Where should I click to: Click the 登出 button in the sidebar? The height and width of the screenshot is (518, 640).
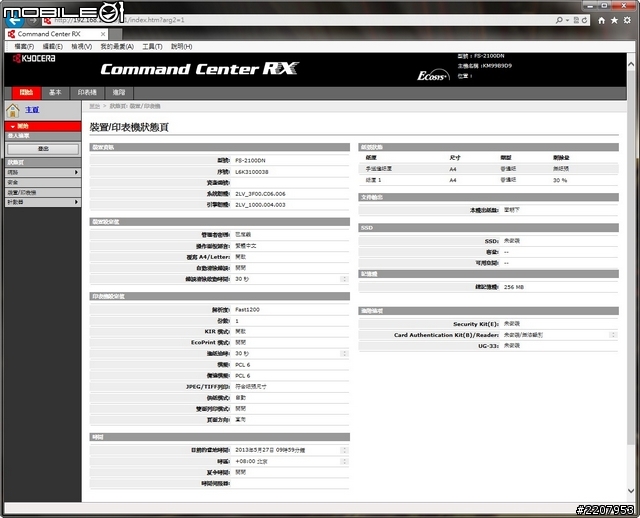pos(43,149)
